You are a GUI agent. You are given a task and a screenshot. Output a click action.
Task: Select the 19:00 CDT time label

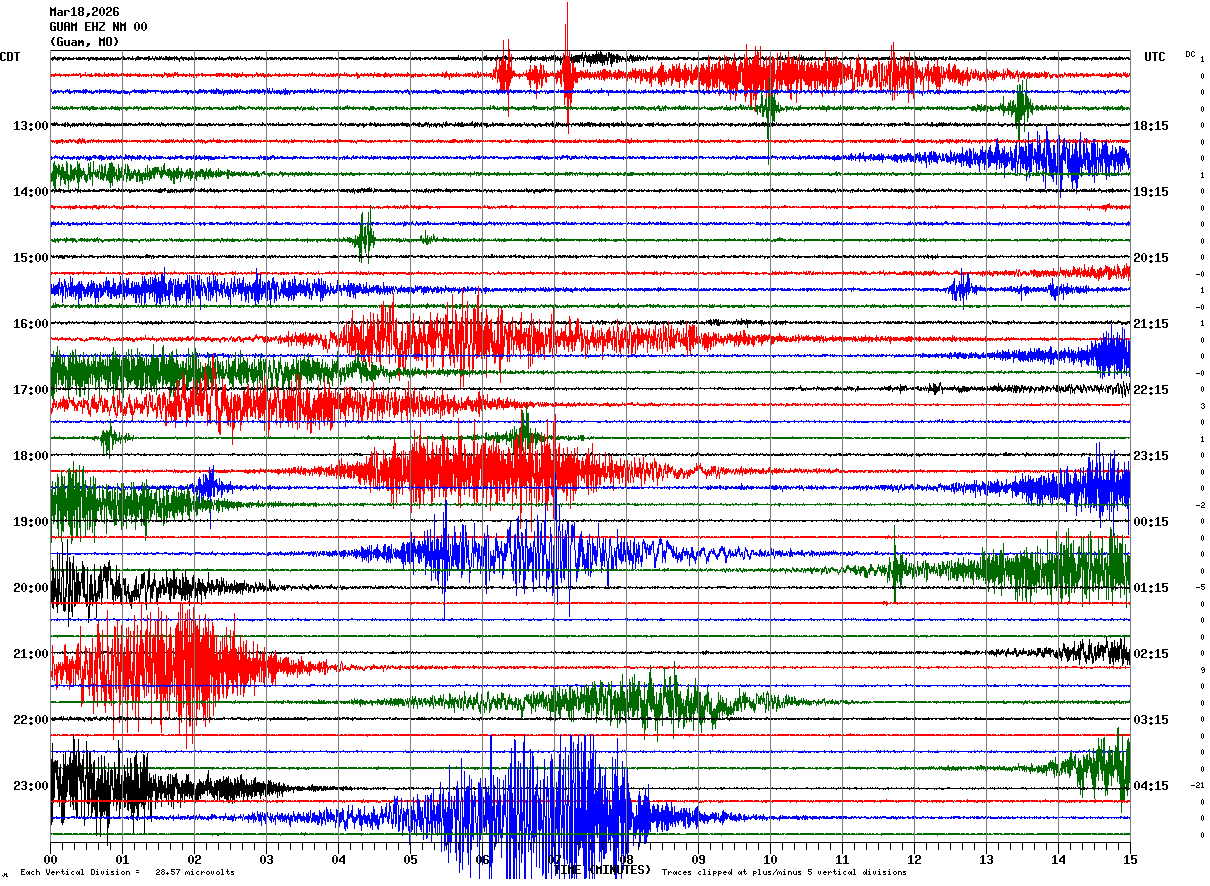coord(30,522)
